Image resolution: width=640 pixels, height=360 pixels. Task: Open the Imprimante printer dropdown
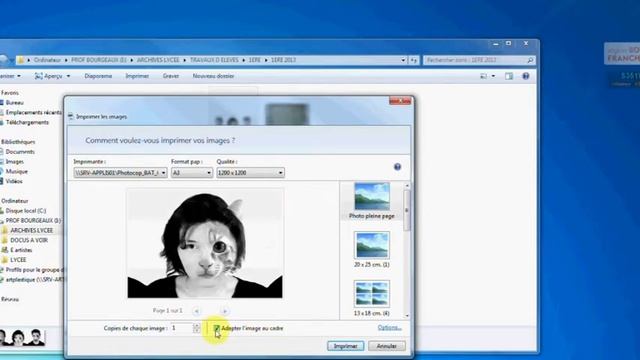[x=120, y=173]
